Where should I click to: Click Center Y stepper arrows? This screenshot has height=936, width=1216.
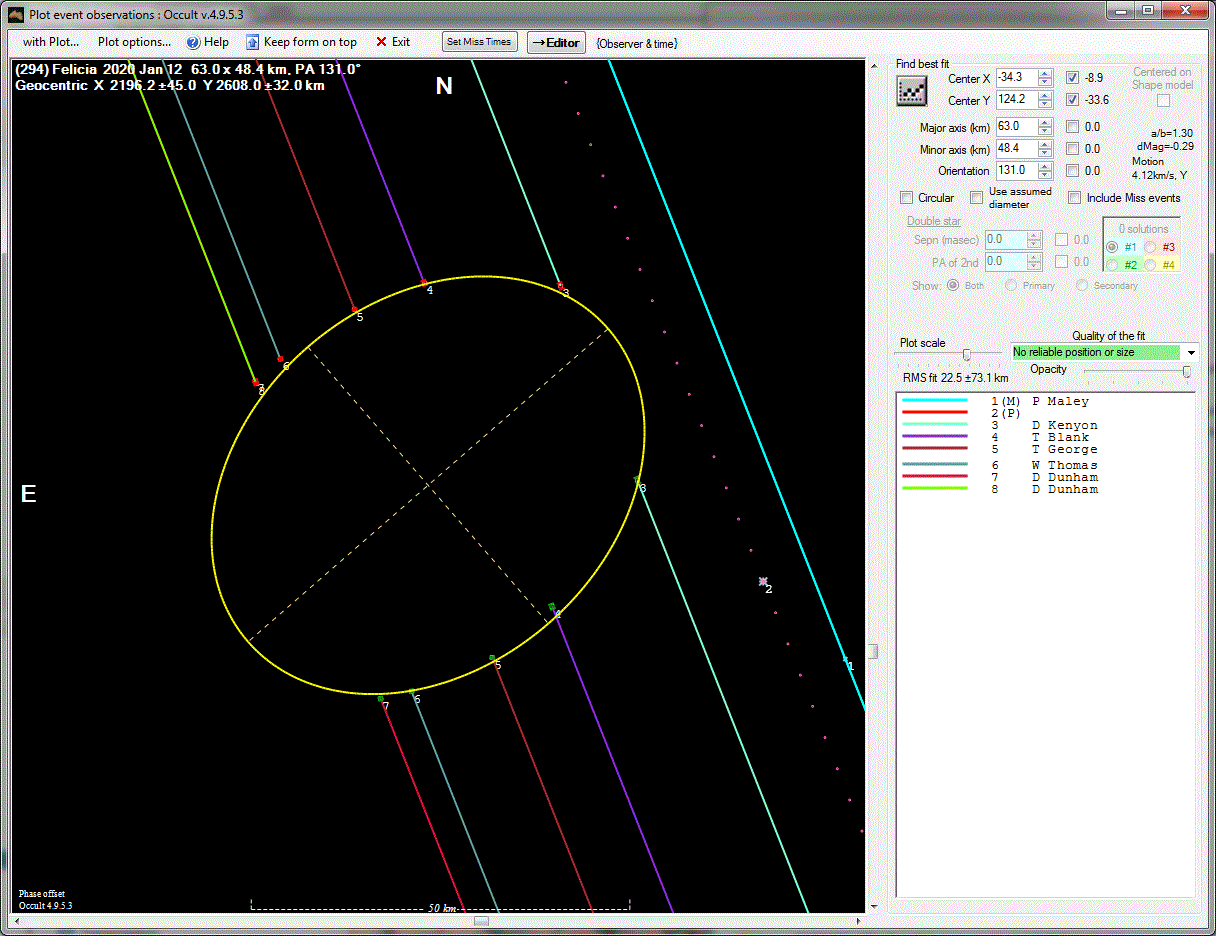click(1045, 100)
